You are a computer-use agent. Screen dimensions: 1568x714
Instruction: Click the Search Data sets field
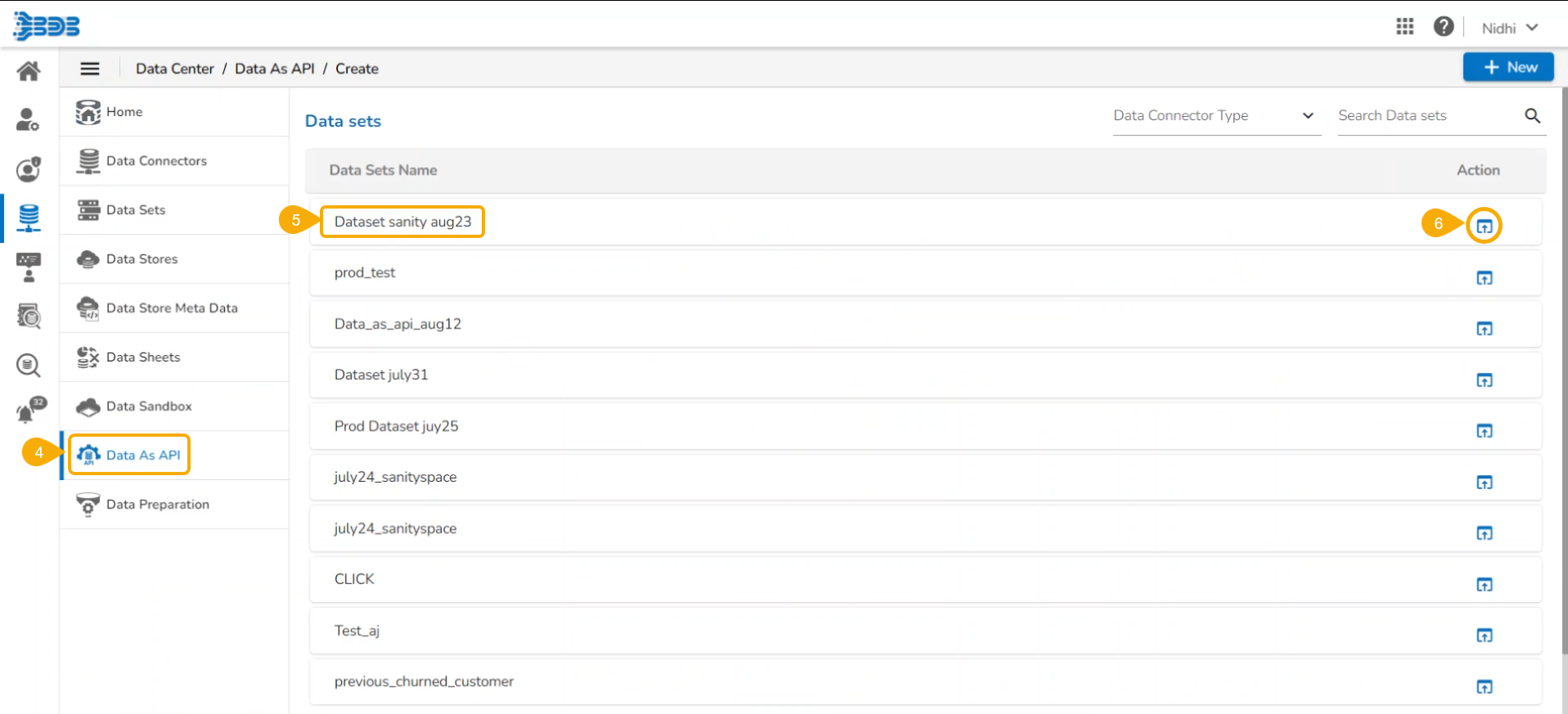click(1427, 116)
